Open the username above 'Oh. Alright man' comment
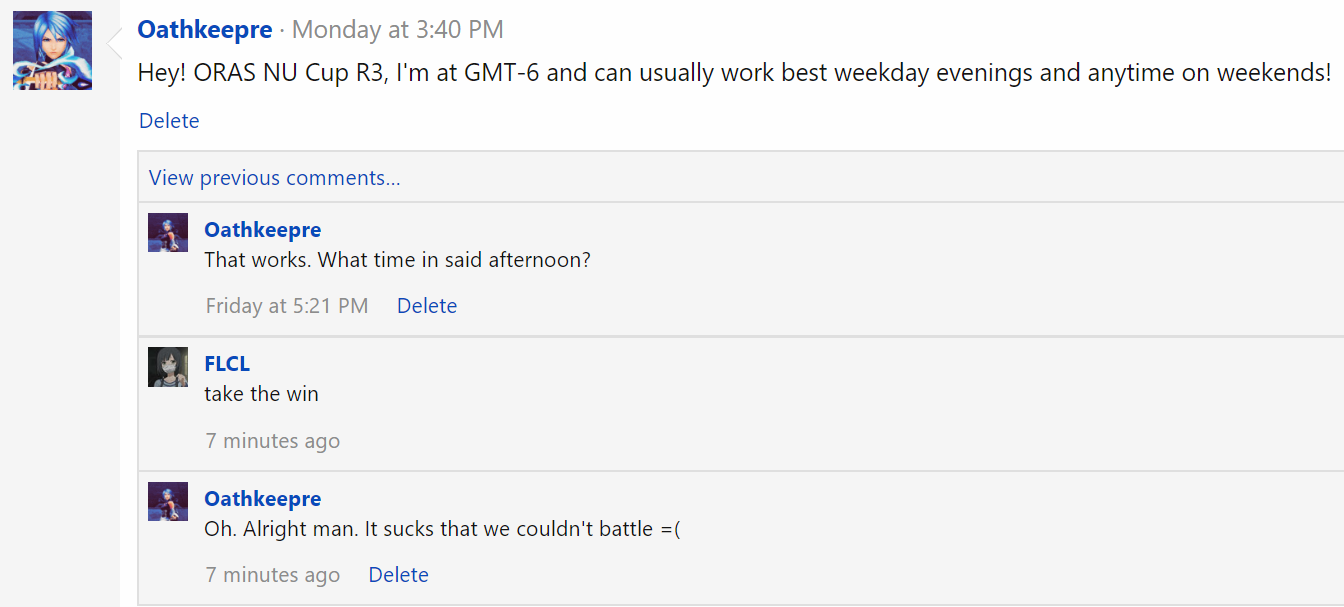The height and width of the screenshot is (607, 1344). 262,499
